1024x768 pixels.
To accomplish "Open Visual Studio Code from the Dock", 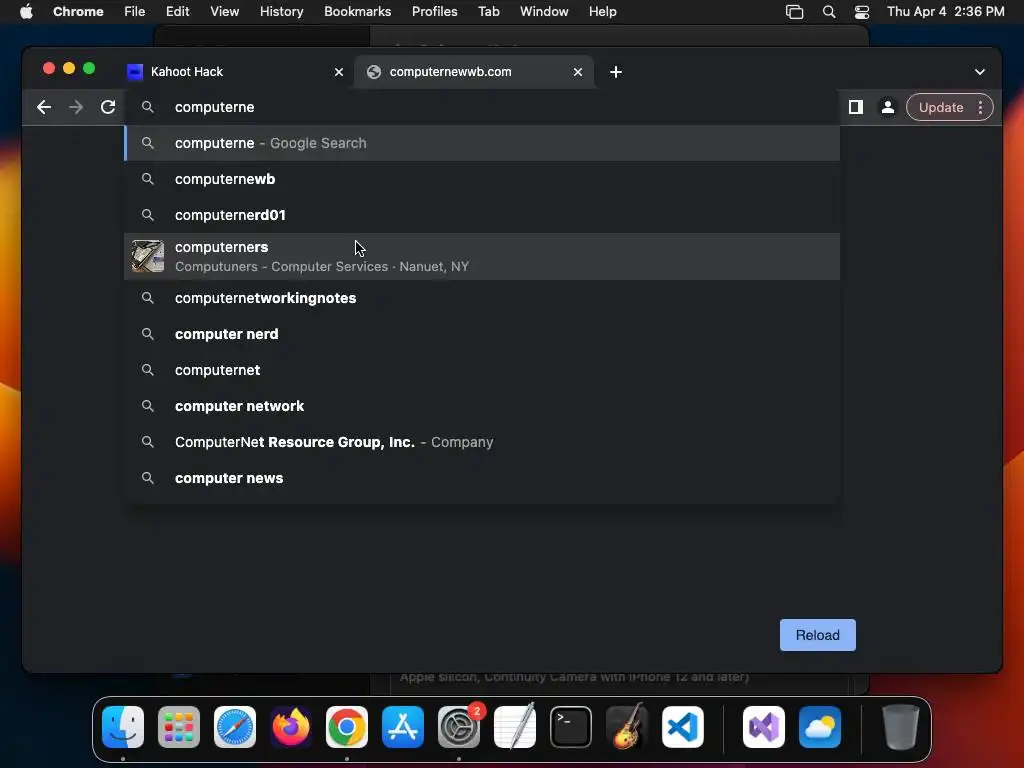I will coord(682,727).
